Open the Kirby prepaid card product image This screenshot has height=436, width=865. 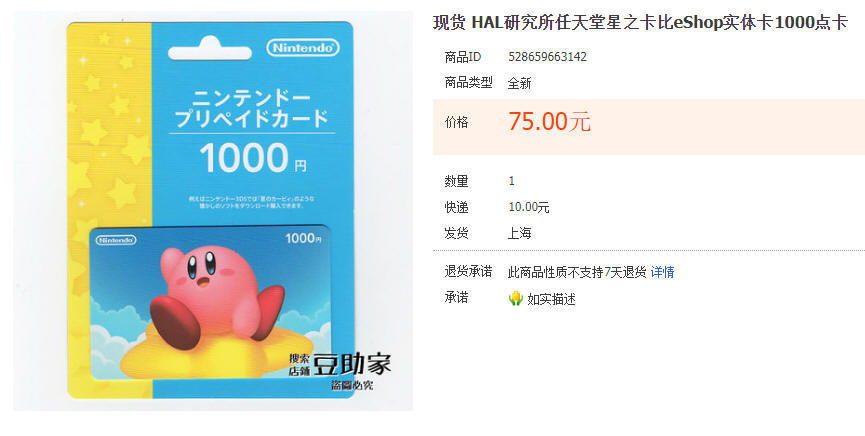click(x=212, y=211)
